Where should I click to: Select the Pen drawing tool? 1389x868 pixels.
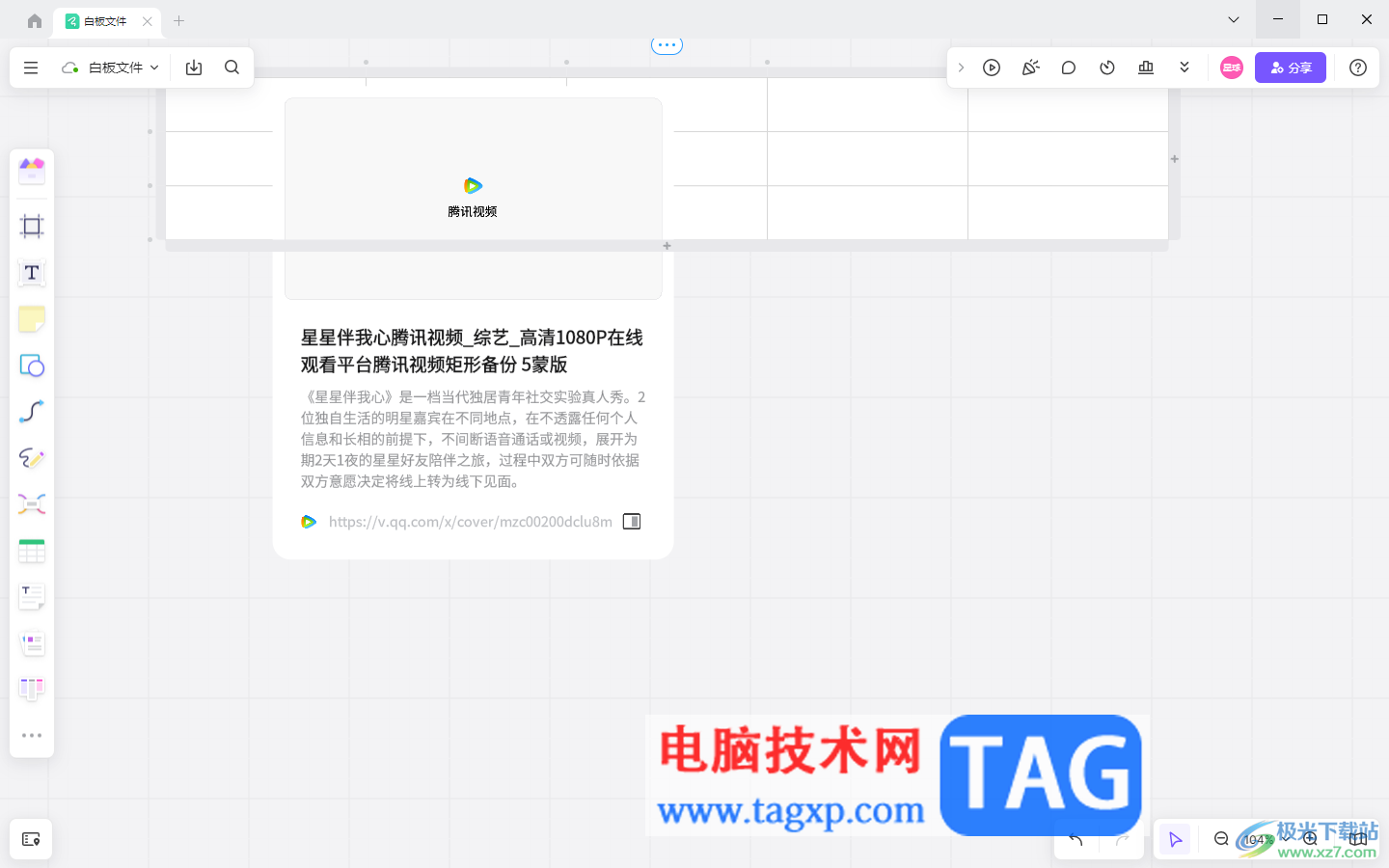point(32,458)
